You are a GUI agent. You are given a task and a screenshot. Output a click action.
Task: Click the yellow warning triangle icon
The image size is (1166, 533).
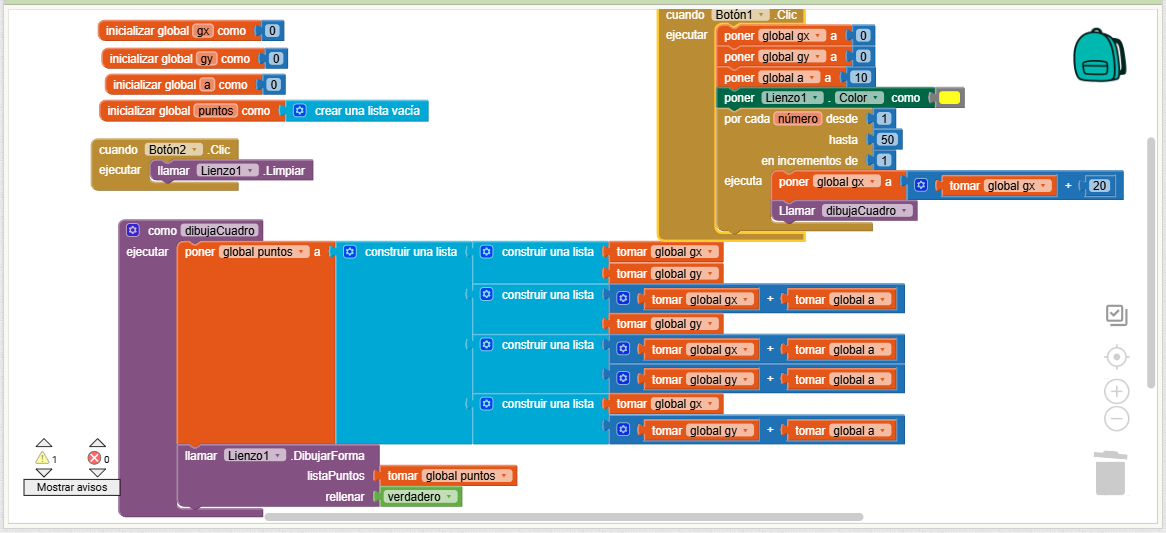click(x=42, y=458)
